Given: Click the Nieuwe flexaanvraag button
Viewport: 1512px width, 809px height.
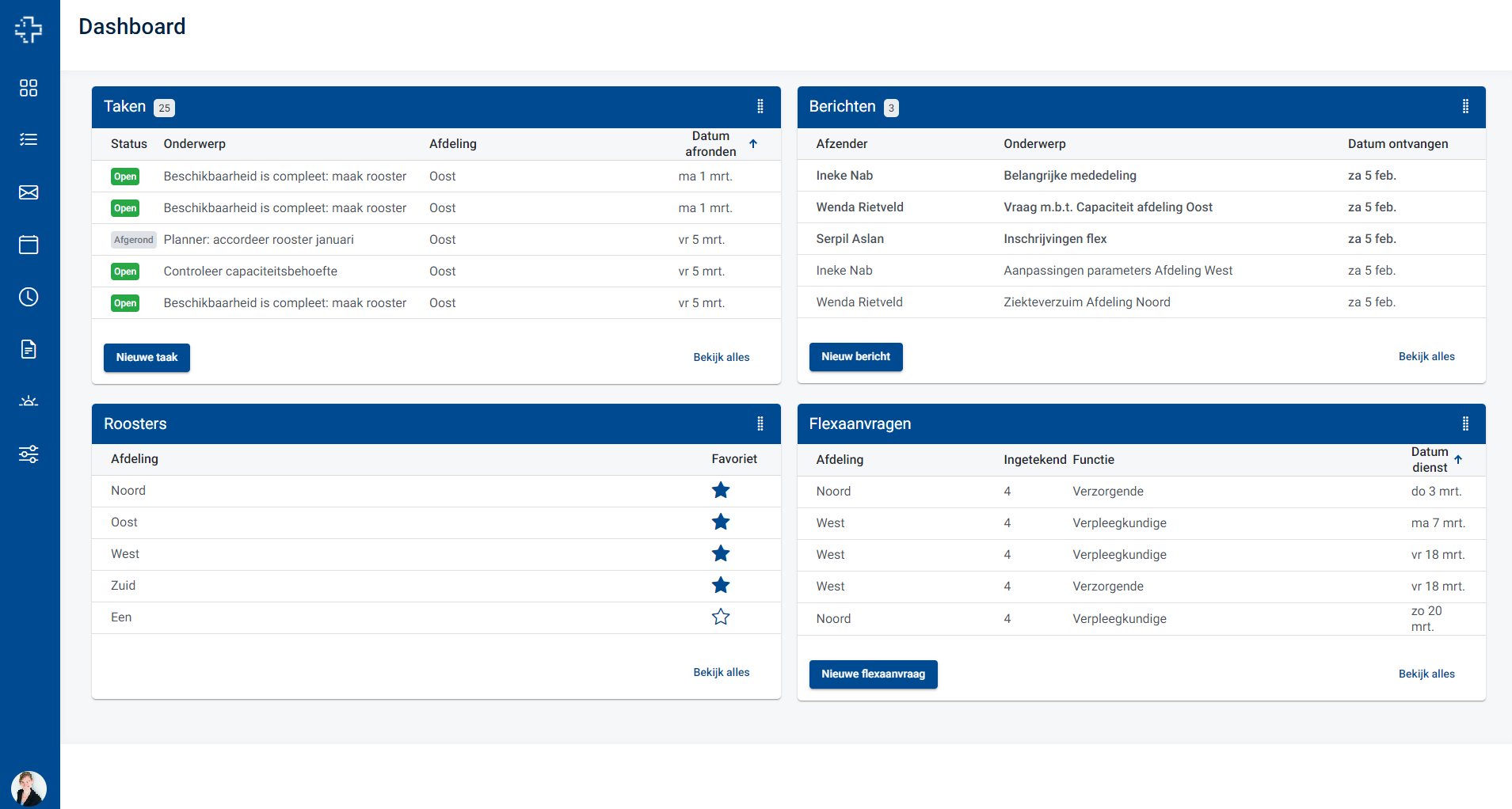Looking at the screenshot, I should click(x=873, y=674).
